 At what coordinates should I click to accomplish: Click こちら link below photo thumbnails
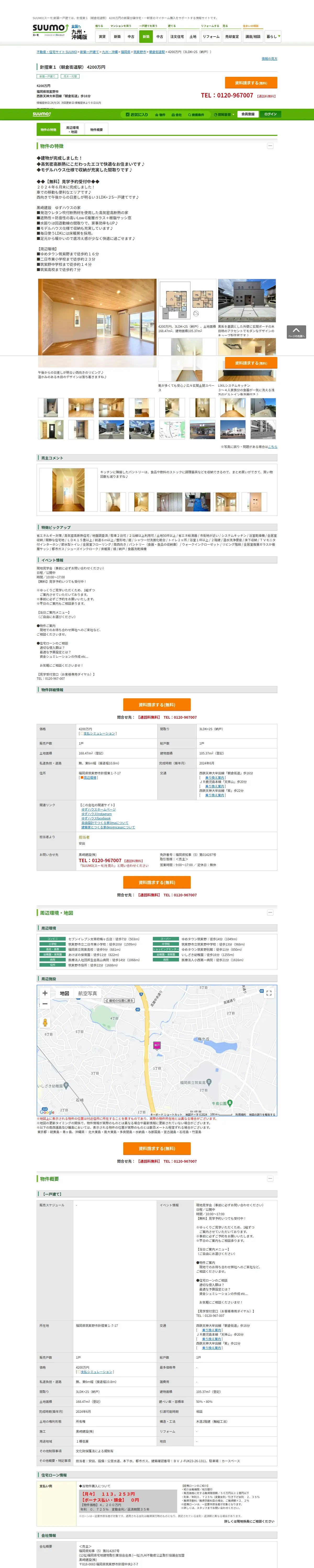pyautogui.click(x=273, y=447)
